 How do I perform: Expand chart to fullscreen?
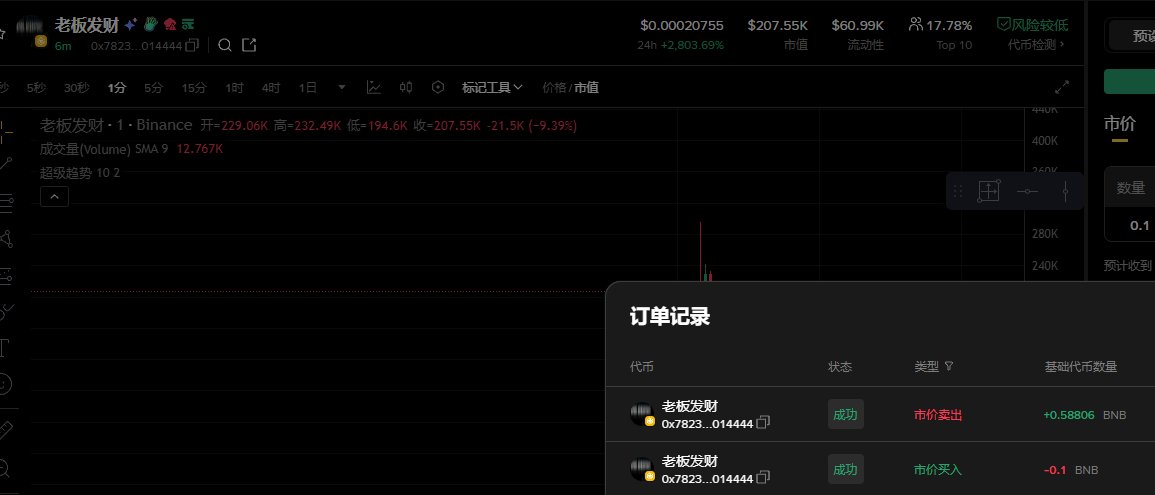1061,88
